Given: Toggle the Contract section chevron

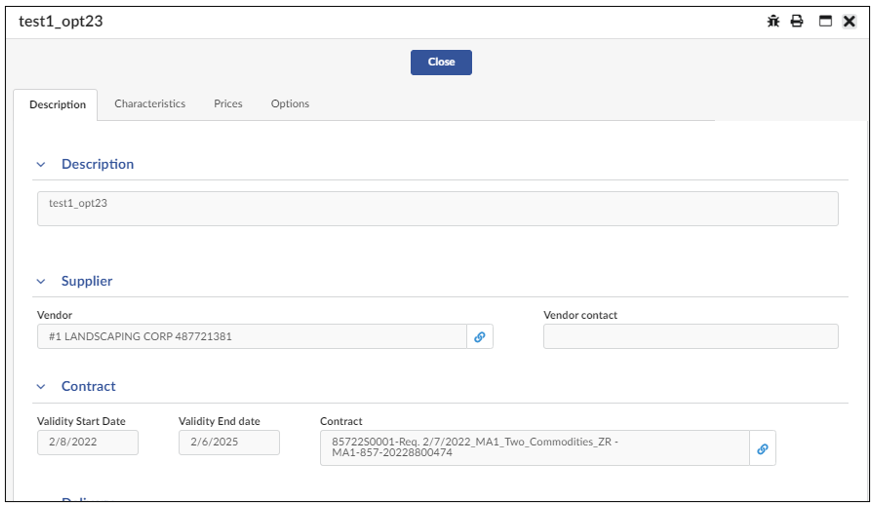Looking at the screenshot, I should (41, 387).
